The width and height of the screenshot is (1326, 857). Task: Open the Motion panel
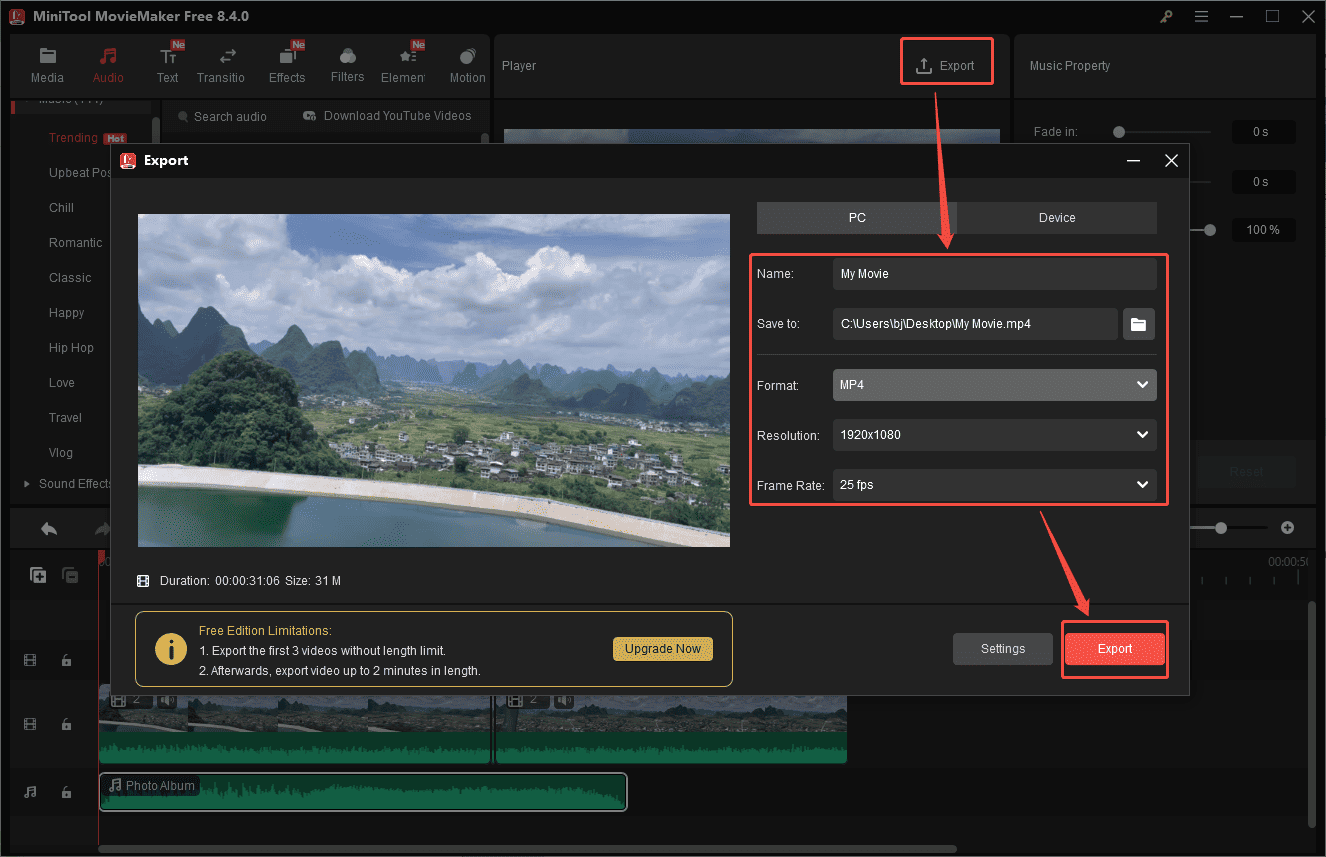tap(467, 64)
